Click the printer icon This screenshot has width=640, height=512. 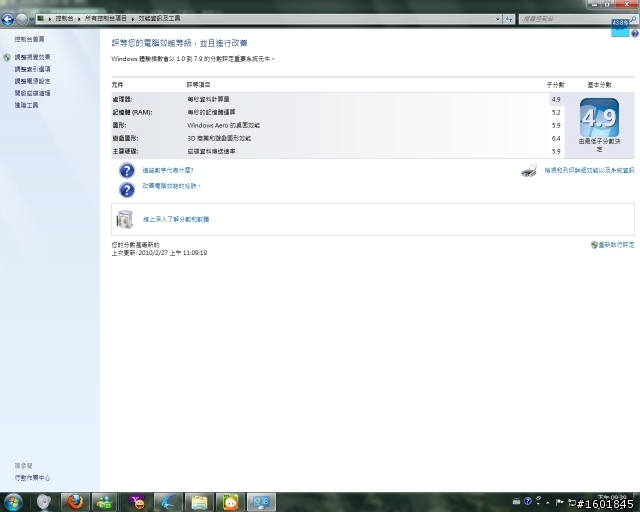[x=529, y=171]
